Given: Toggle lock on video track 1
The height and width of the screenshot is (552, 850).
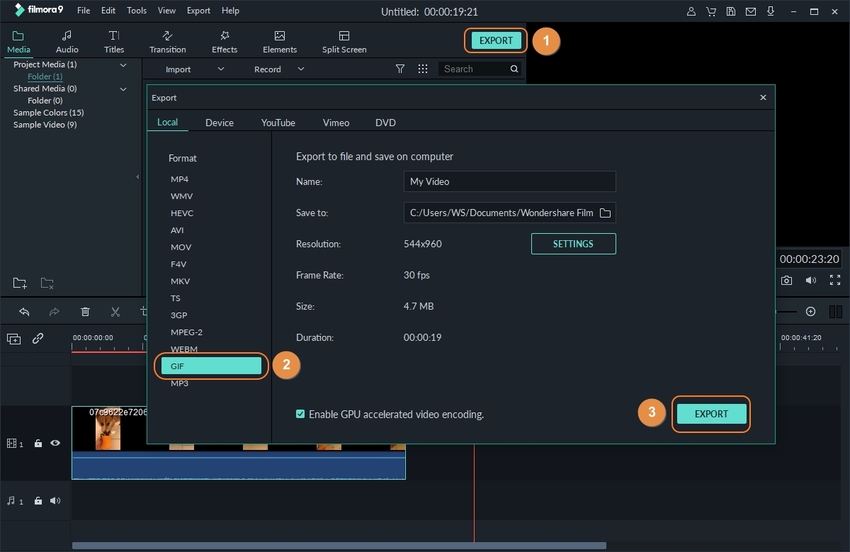Looking at the screenshot, I should pyautogui.click(x=38, y=444).
